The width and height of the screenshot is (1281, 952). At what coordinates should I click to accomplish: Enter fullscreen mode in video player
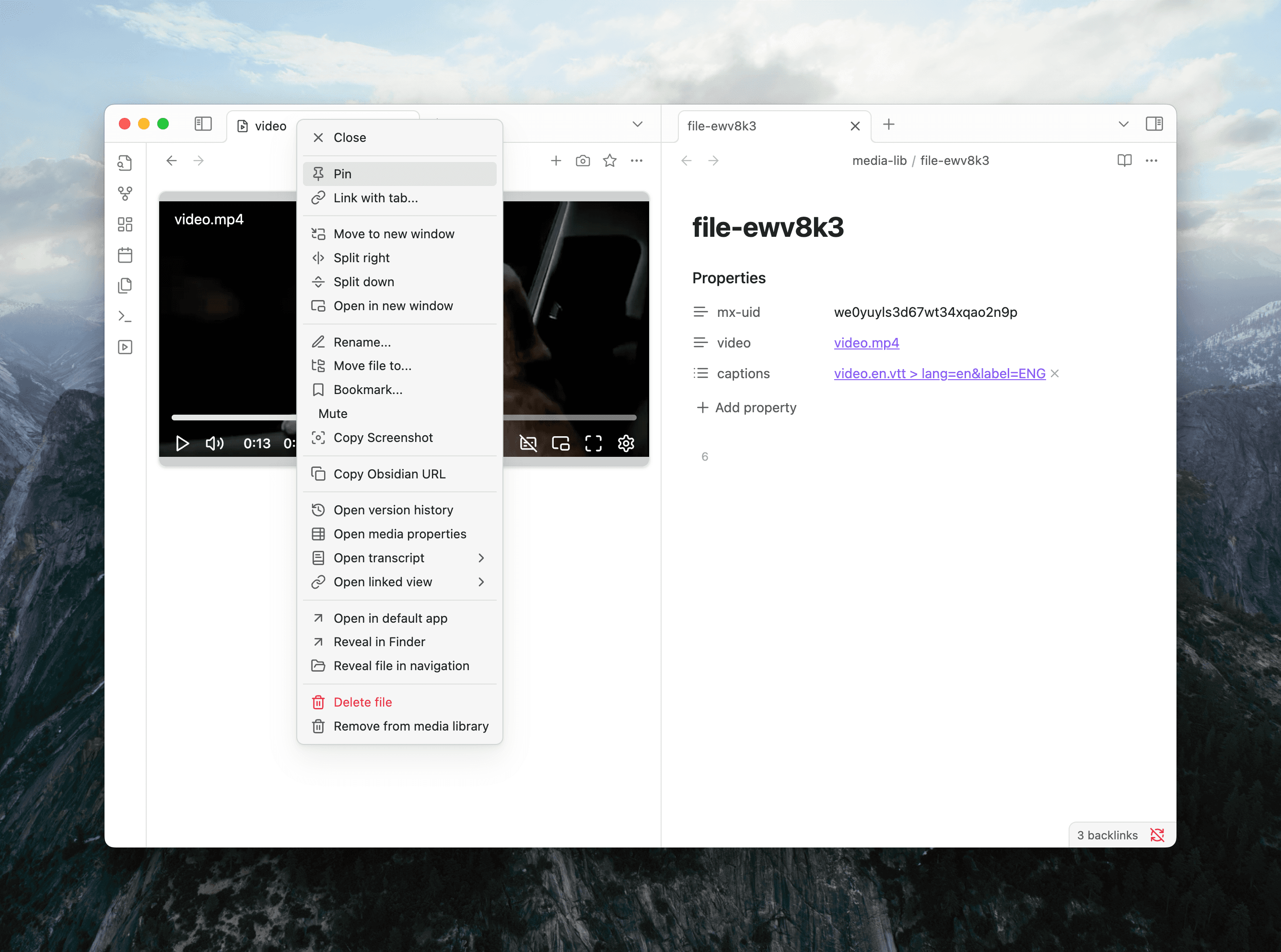pos(594,443)
